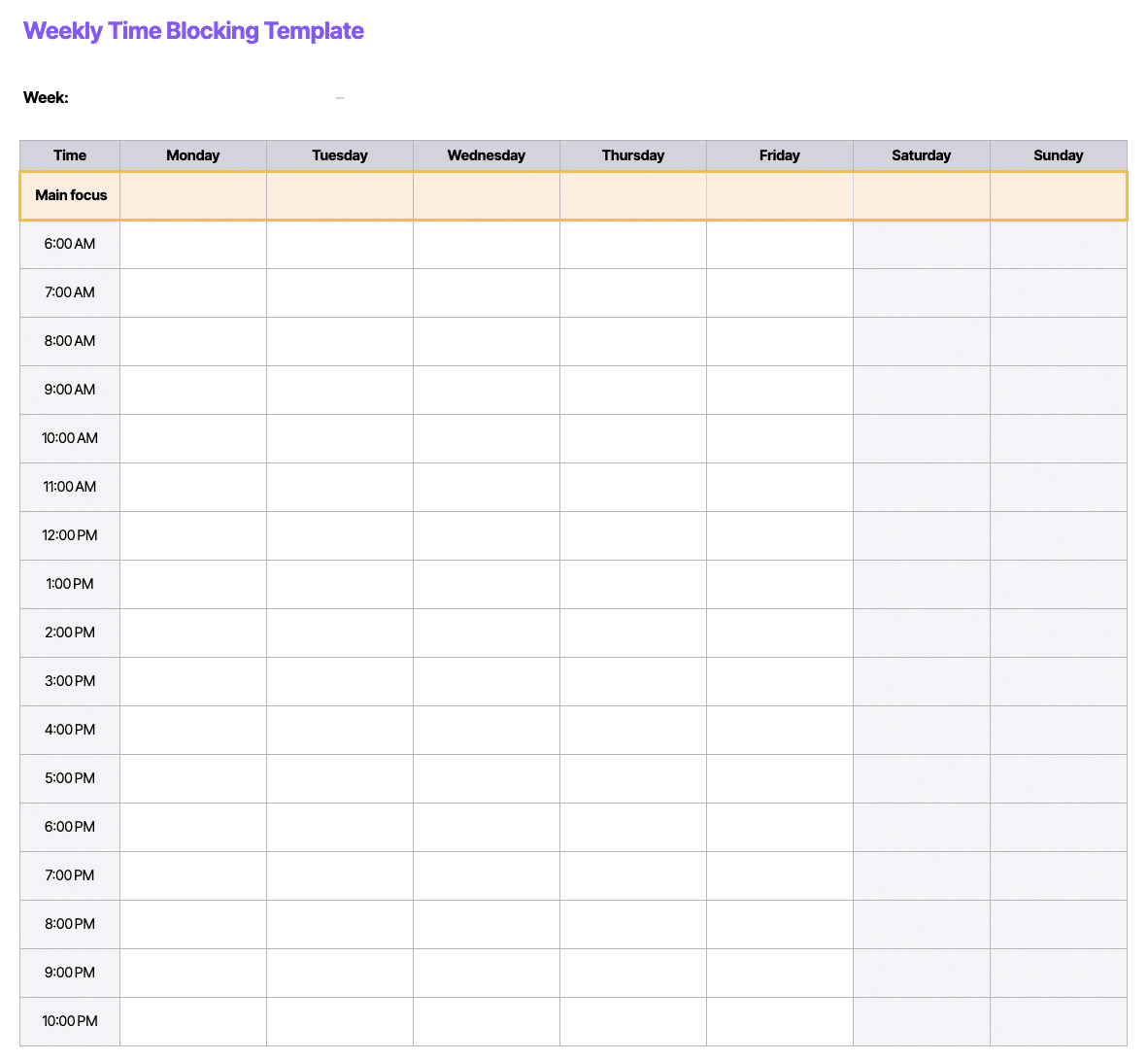Select the Wednesday column header

[487, 155]
